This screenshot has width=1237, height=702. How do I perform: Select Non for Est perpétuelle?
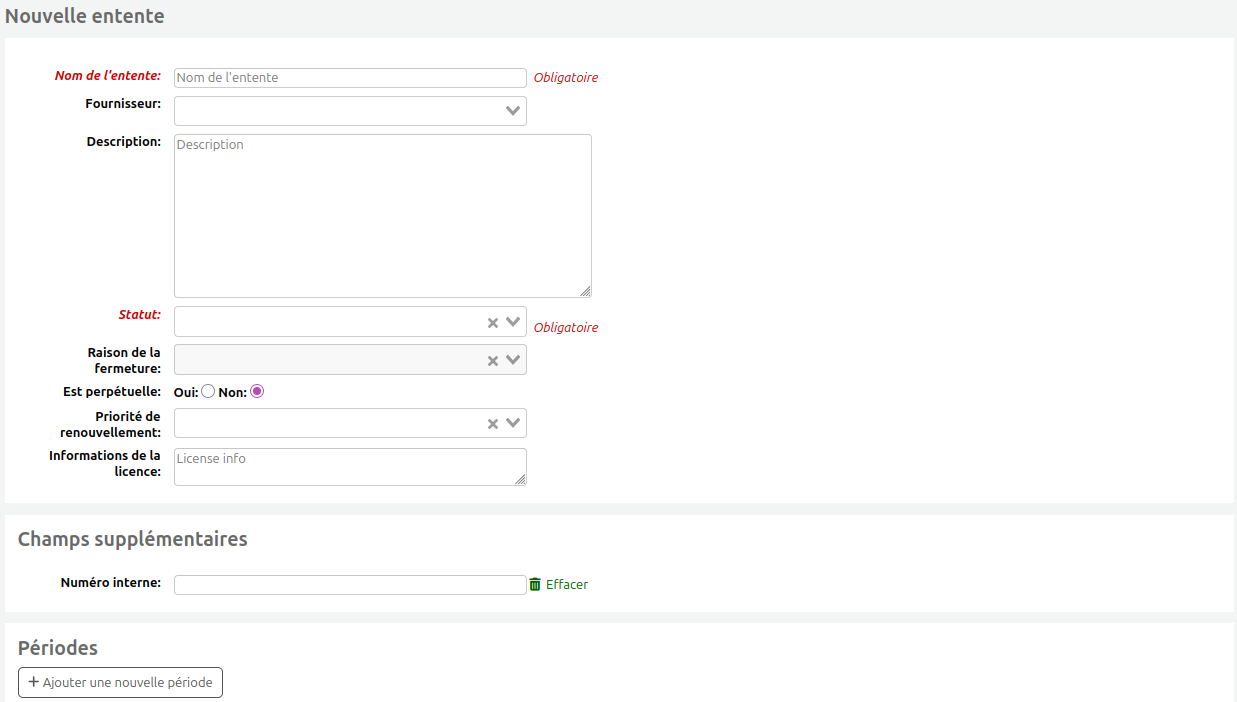[x=257, y=392]
